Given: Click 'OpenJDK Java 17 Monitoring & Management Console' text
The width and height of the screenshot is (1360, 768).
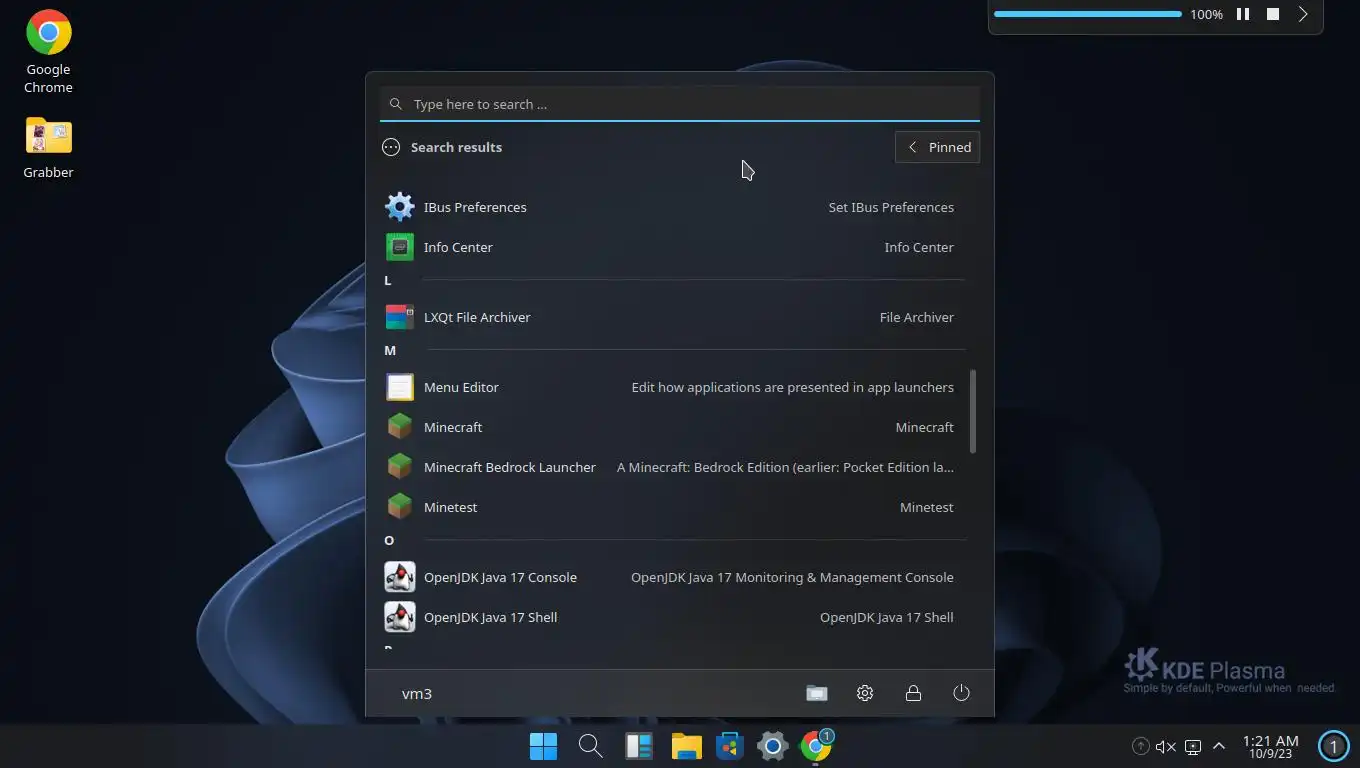Looking at the screenshot, I should pos(792,577).
